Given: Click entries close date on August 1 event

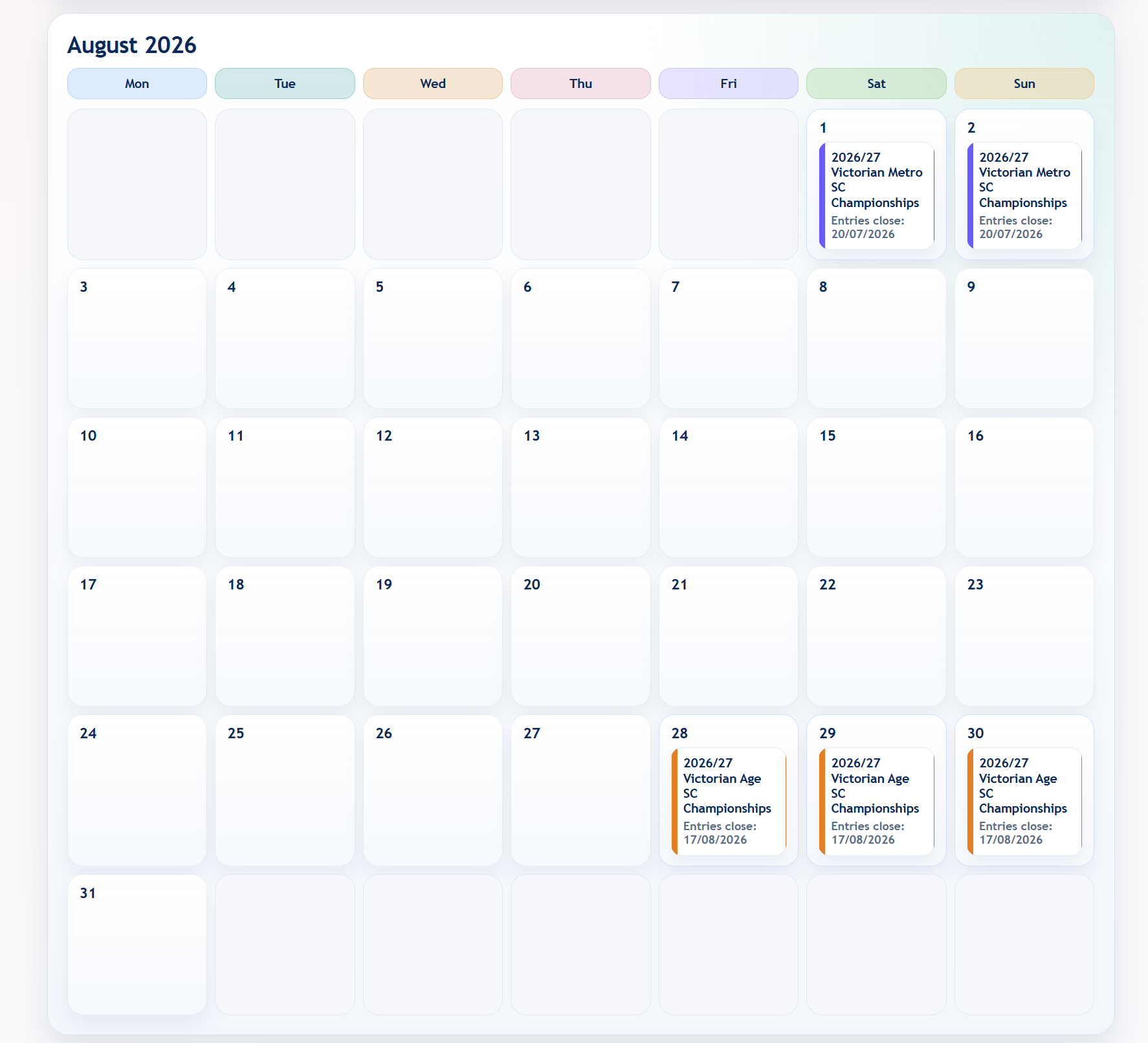Looking at the screenshot, I should (x=868, y=227).
